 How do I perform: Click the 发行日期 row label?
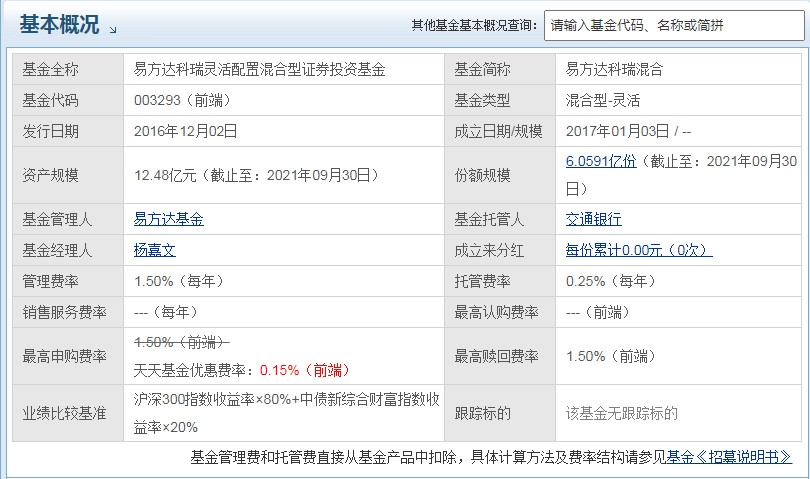tap(50, 131)
